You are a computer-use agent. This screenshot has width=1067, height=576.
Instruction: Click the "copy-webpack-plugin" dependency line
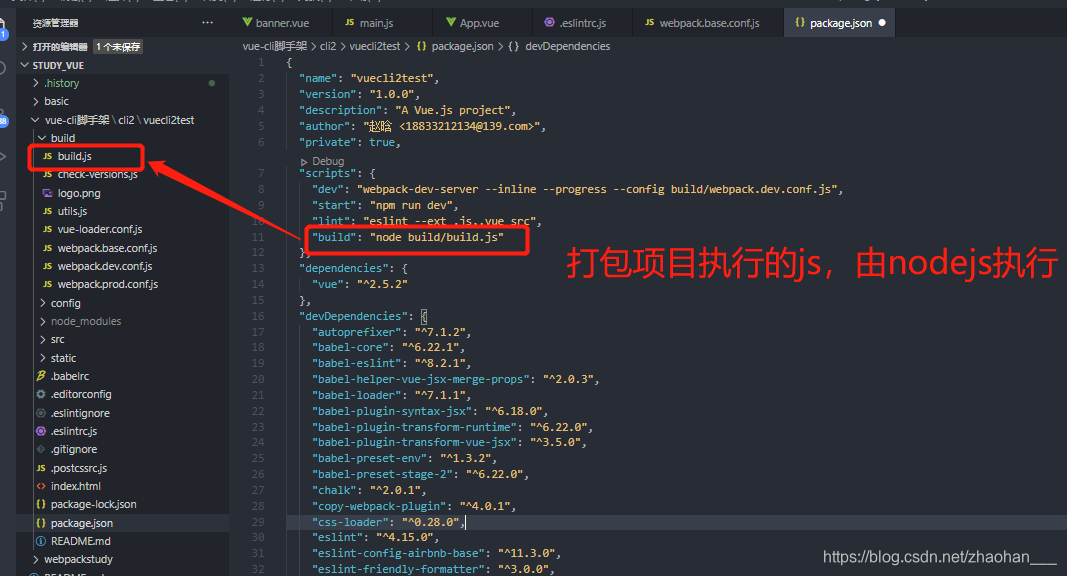tap(414, 506)
